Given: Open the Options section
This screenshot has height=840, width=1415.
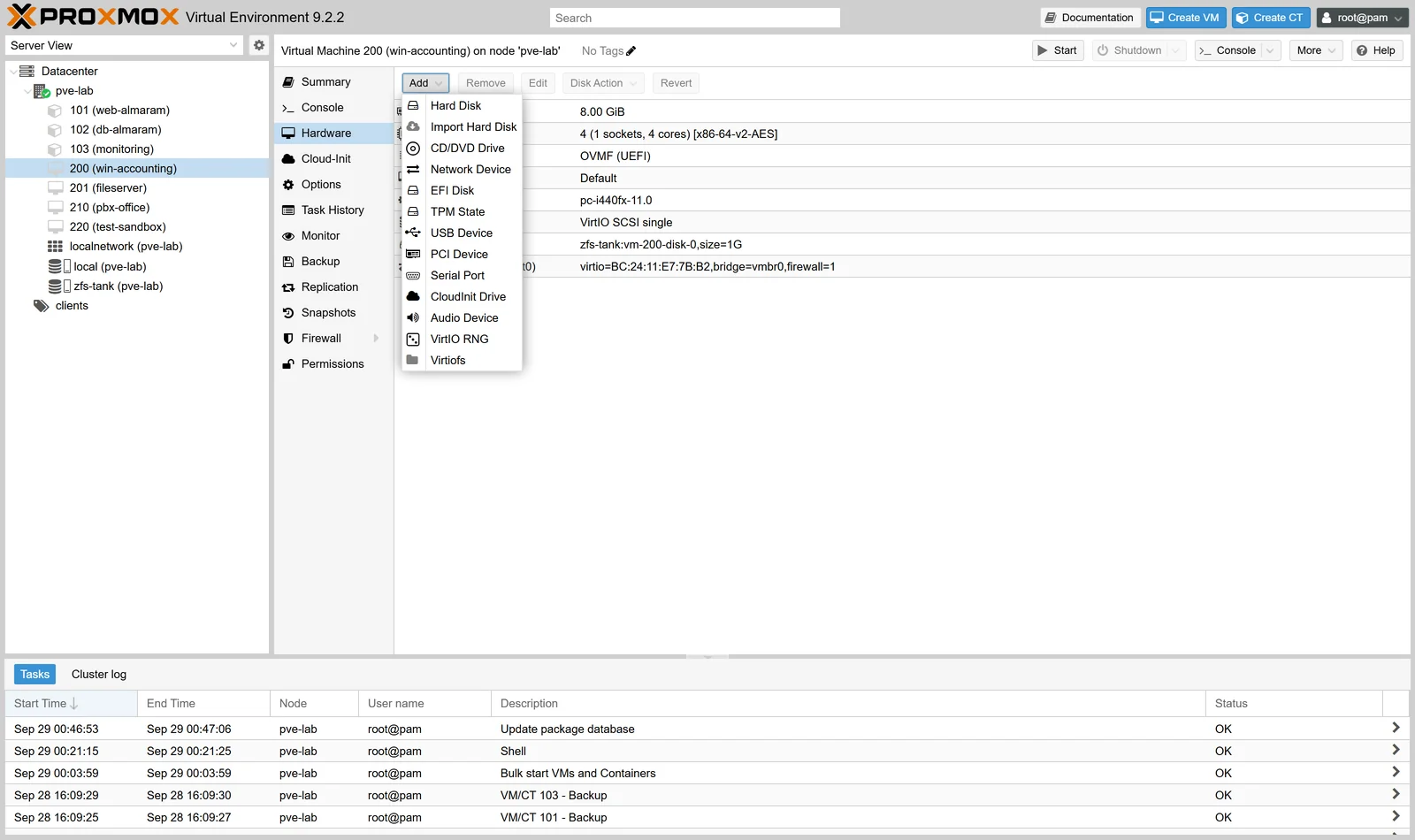Looking at the screenshot, I should pos(333,185).
